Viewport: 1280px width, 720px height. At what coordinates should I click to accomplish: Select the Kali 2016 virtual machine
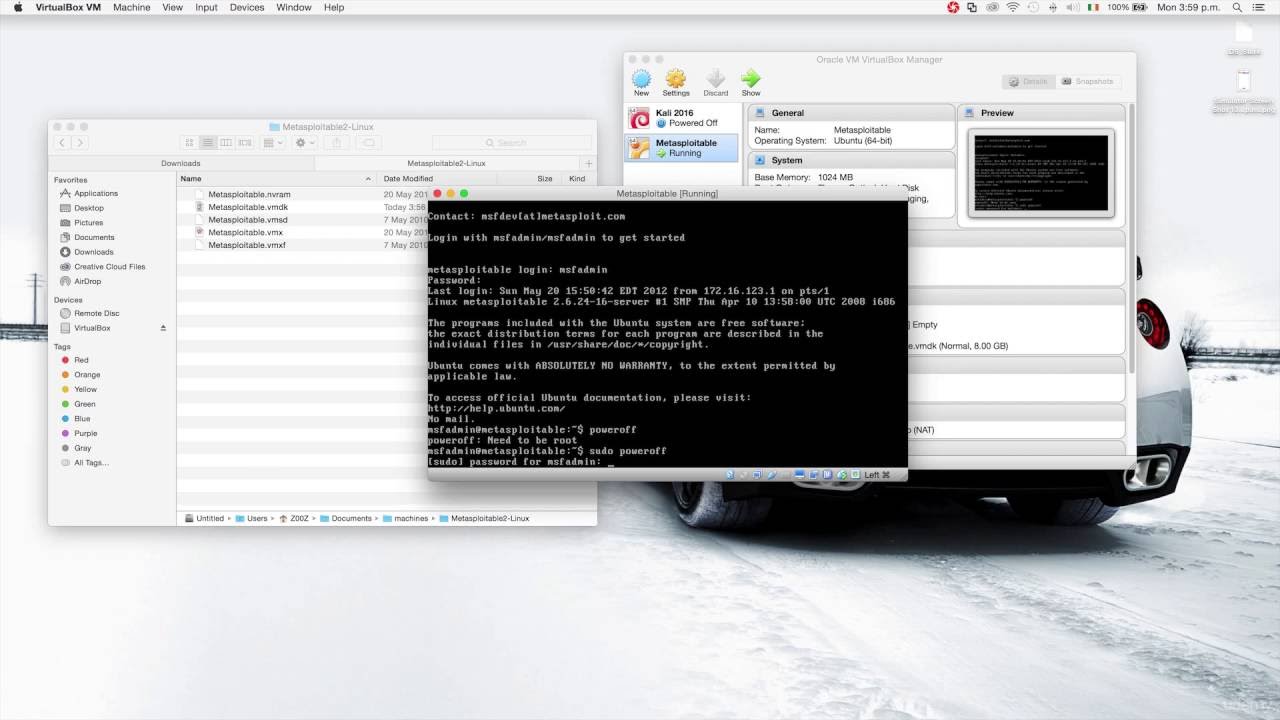pyautogui.click(x=682, y=118)
